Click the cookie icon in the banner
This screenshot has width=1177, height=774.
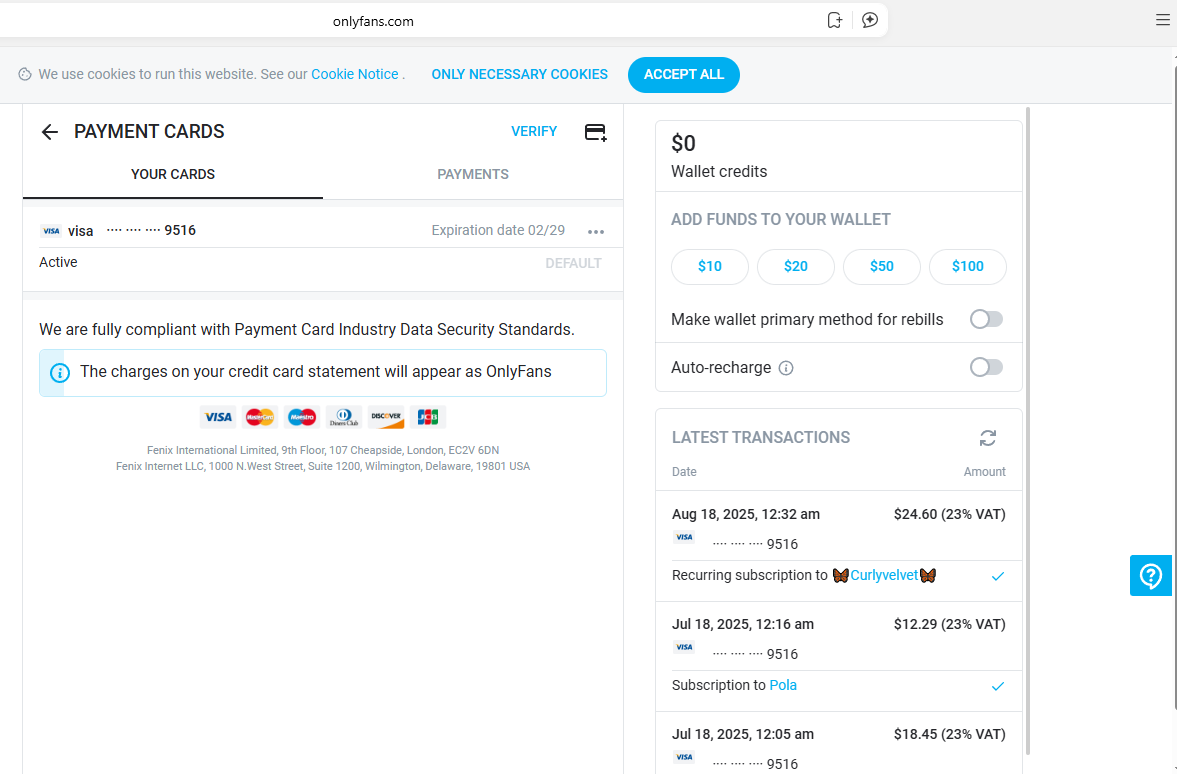[x=25, y=74]
